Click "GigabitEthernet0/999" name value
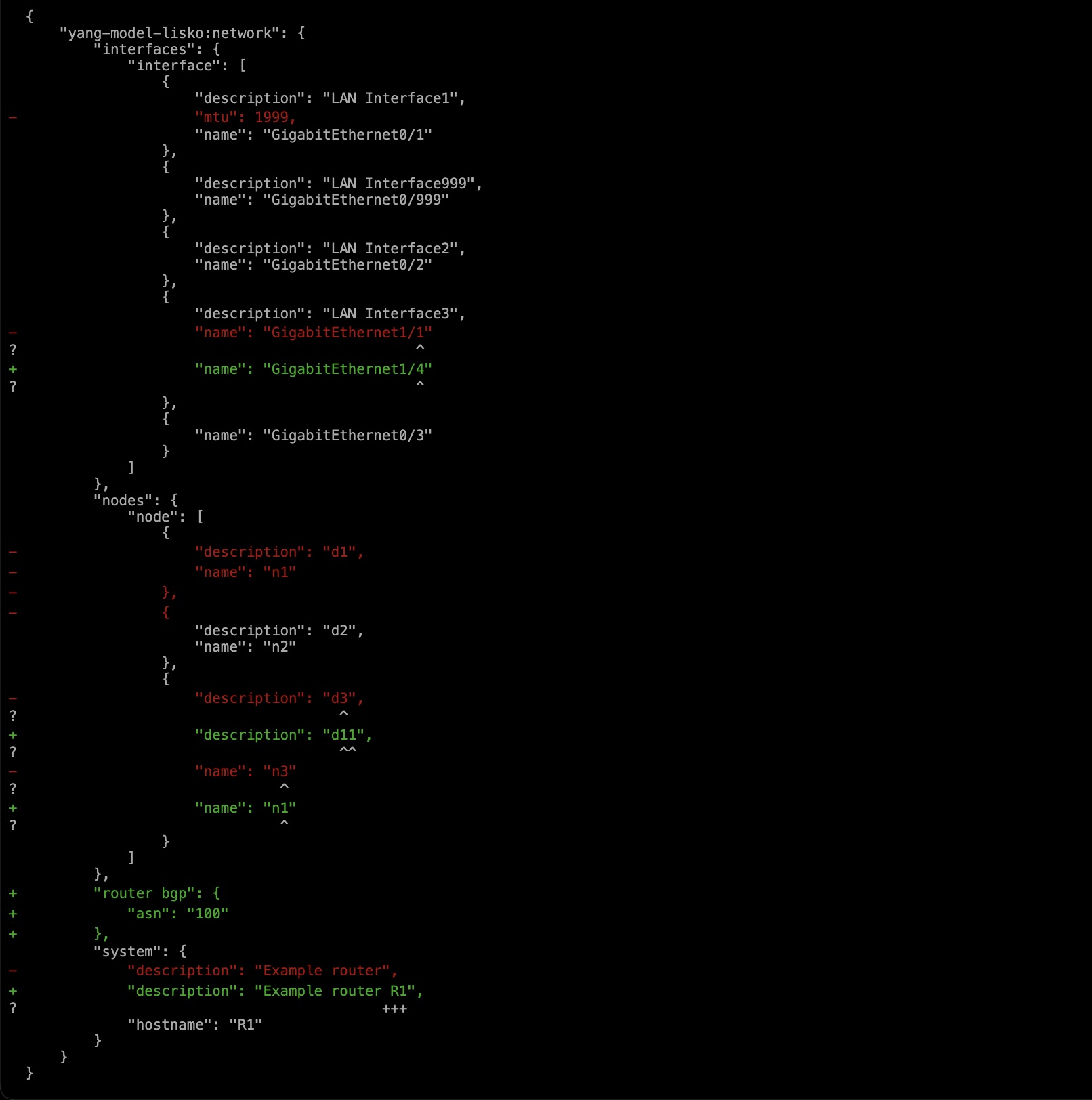The image size is (1092, 1100). [356, 200]
